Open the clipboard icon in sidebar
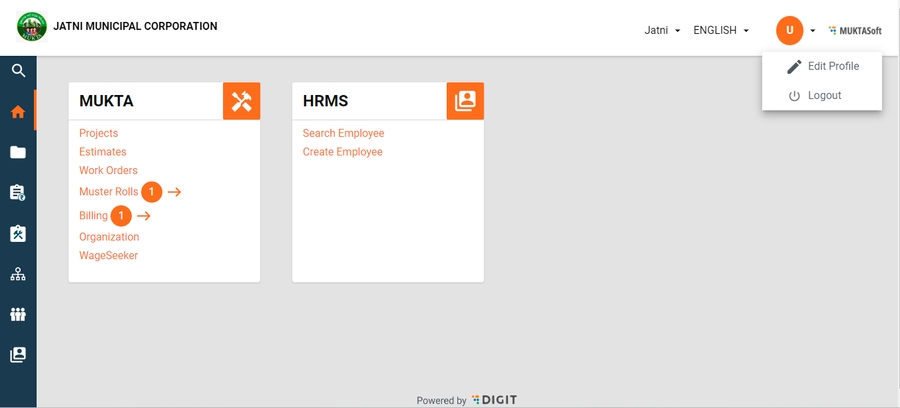The height and width of the screenshot is (408, 900). point(18,193)
